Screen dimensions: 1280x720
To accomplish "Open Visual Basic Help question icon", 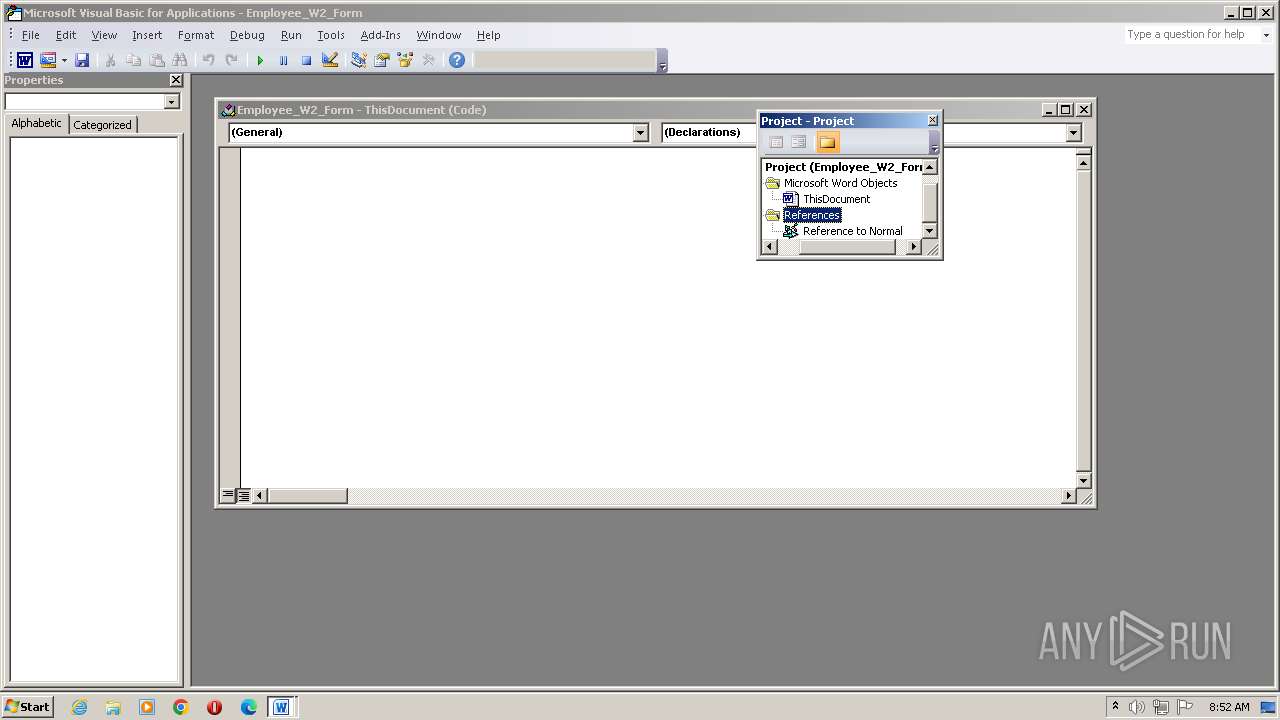I will click(x=457, y=60).
